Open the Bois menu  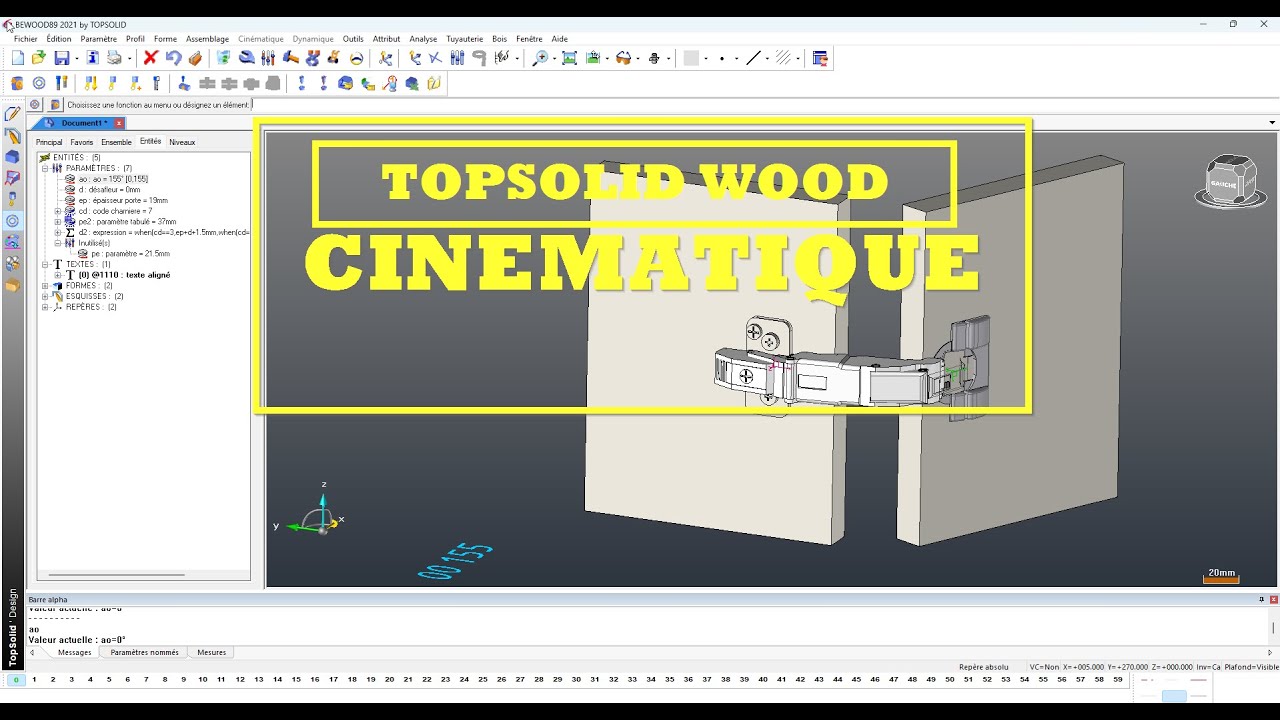coord(500,39)
